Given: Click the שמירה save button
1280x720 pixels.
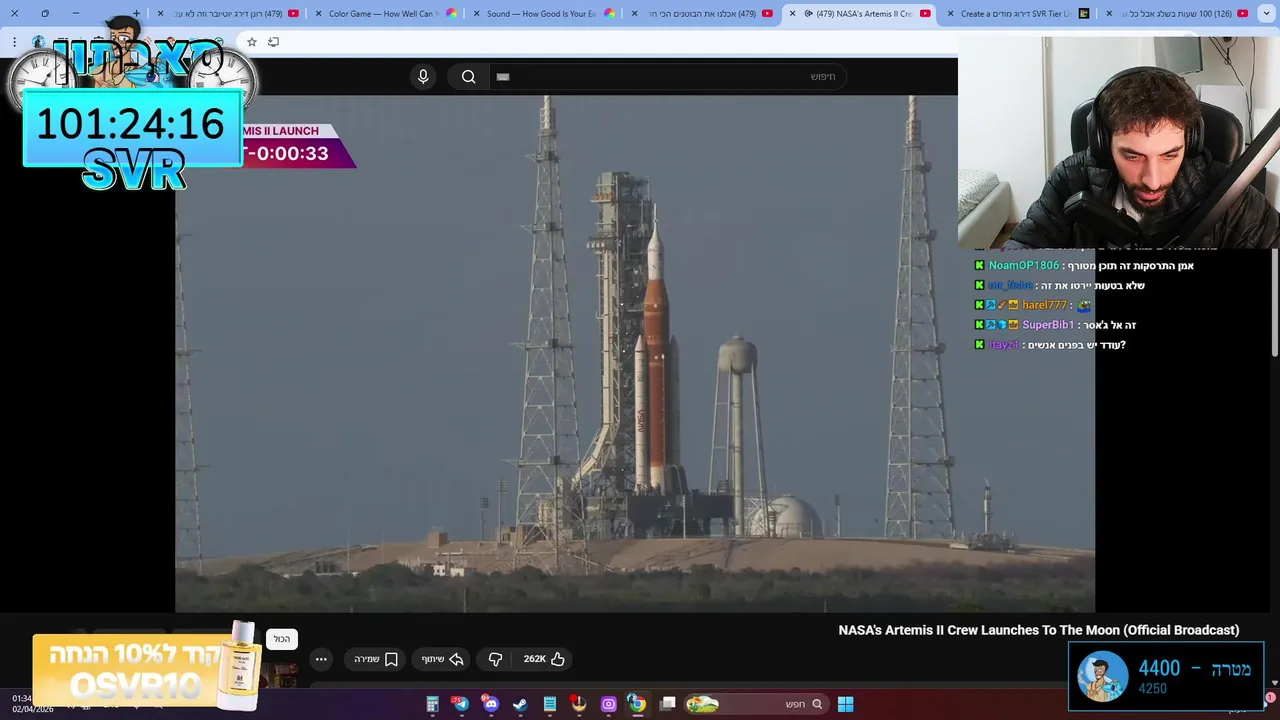Looking at the screenshot, I should pyautogui.click(x=376, y=659).
